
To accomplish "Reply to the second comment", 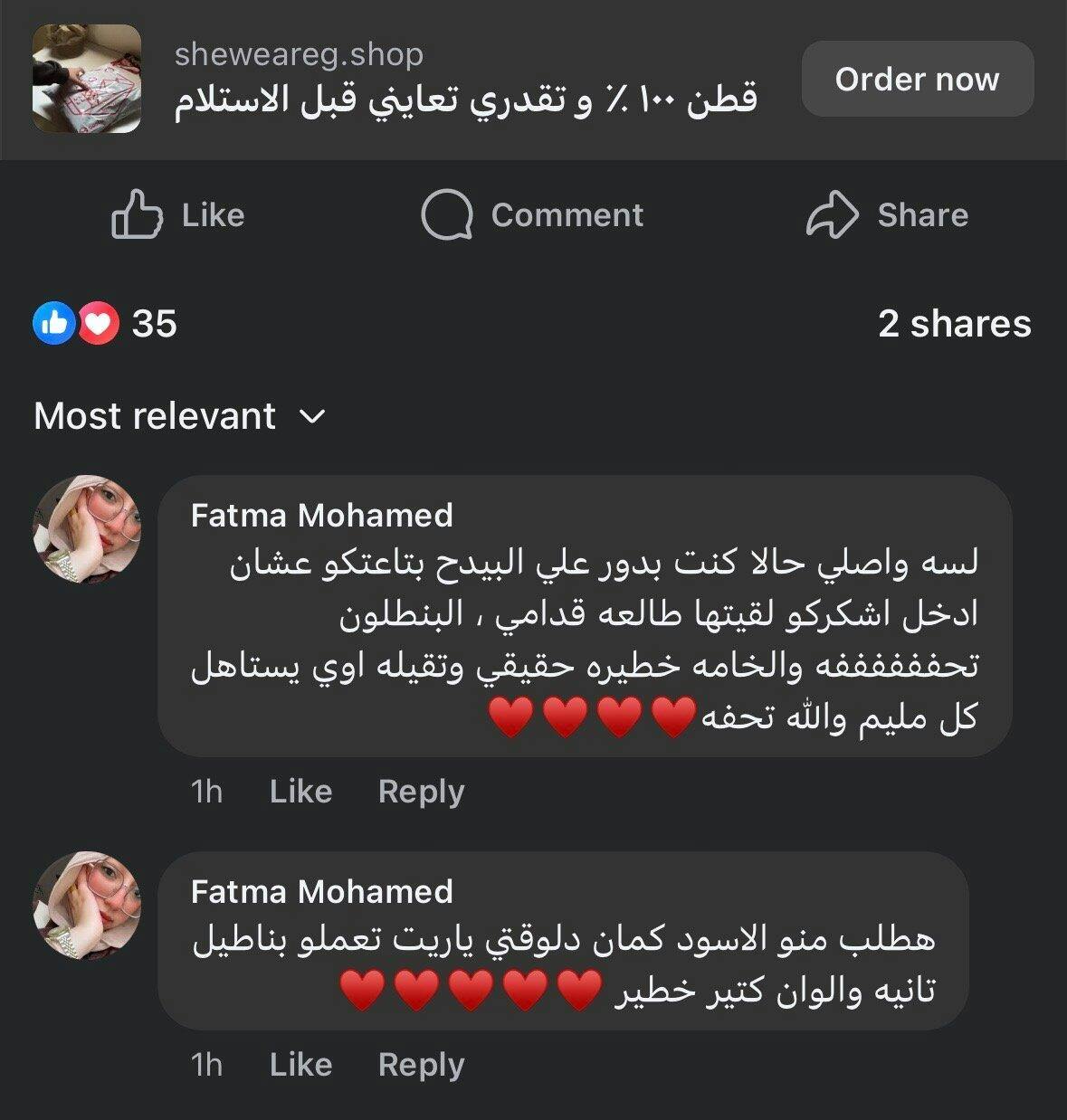I will (x=421, y=1065).
